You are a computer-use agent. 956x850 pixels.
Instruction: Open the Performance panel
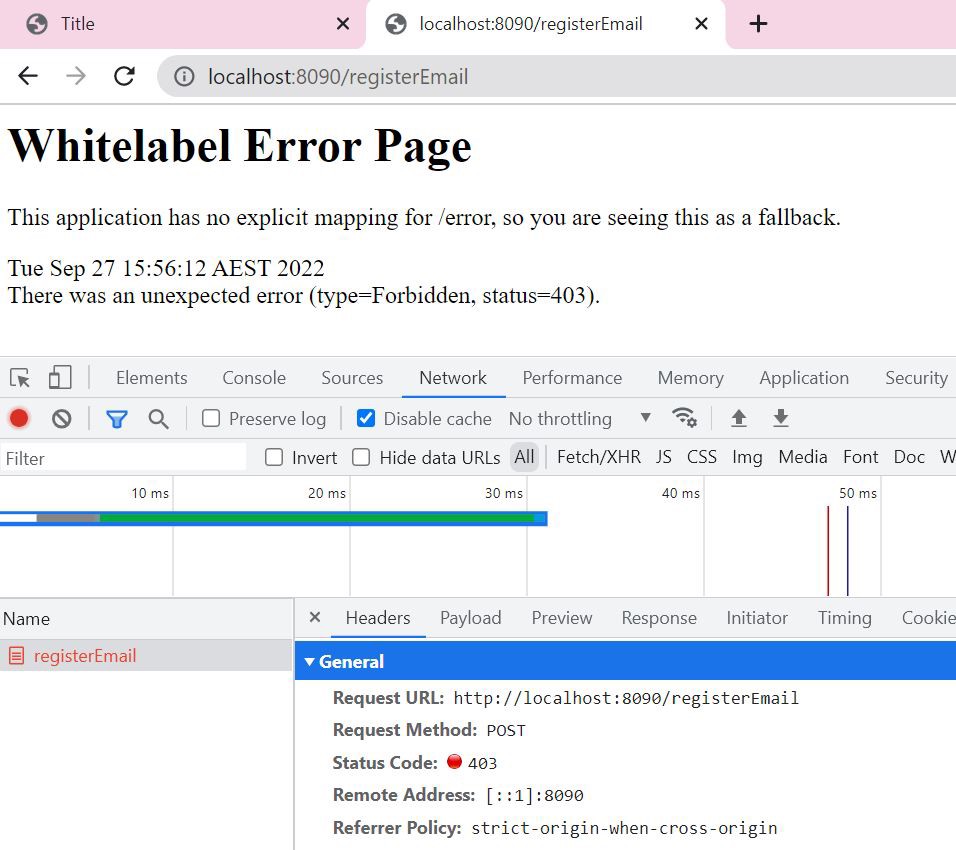pos(573,378)
